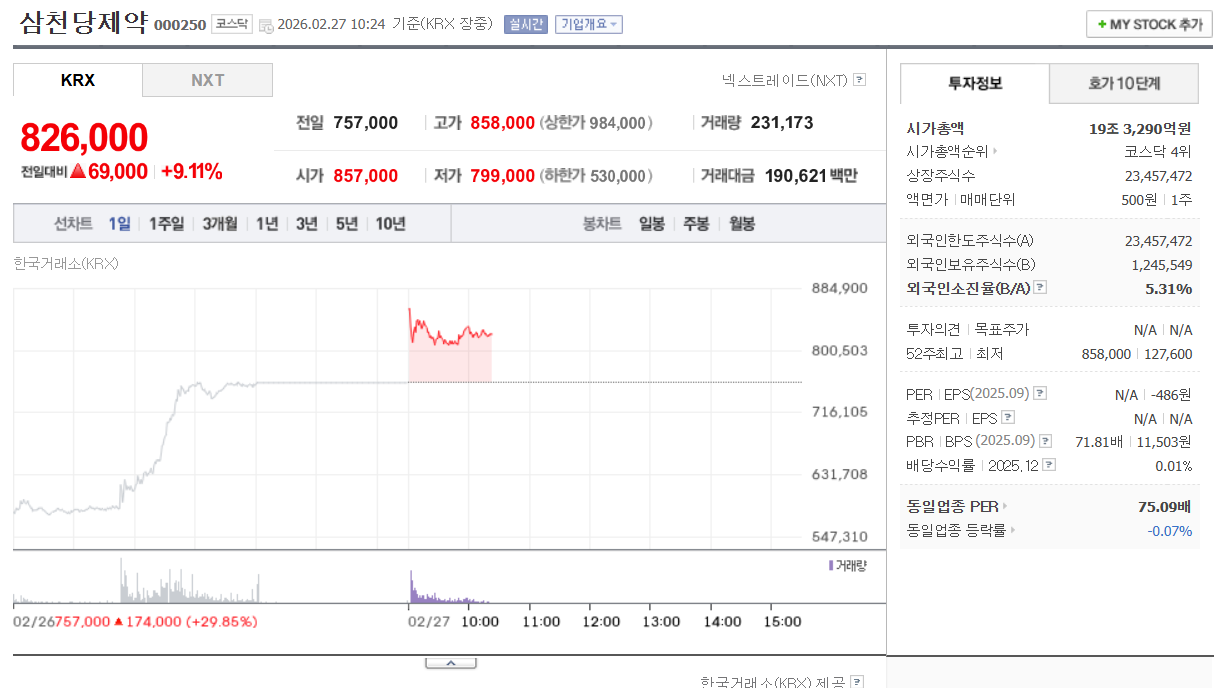1214x688 pixels.
Task: Expand the 동일업종 PER arrow link
Action: (1005, 507)
